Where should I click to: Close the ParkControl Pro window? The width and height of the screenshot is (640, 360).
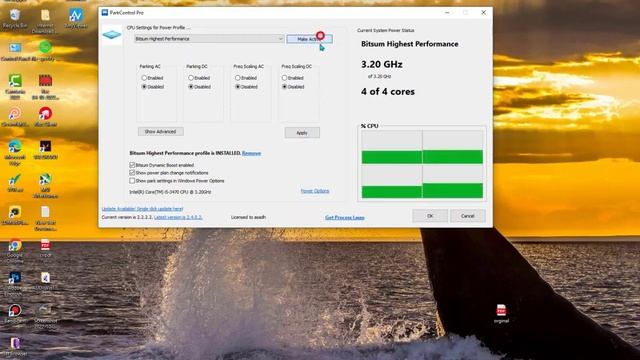coord(483,13)
